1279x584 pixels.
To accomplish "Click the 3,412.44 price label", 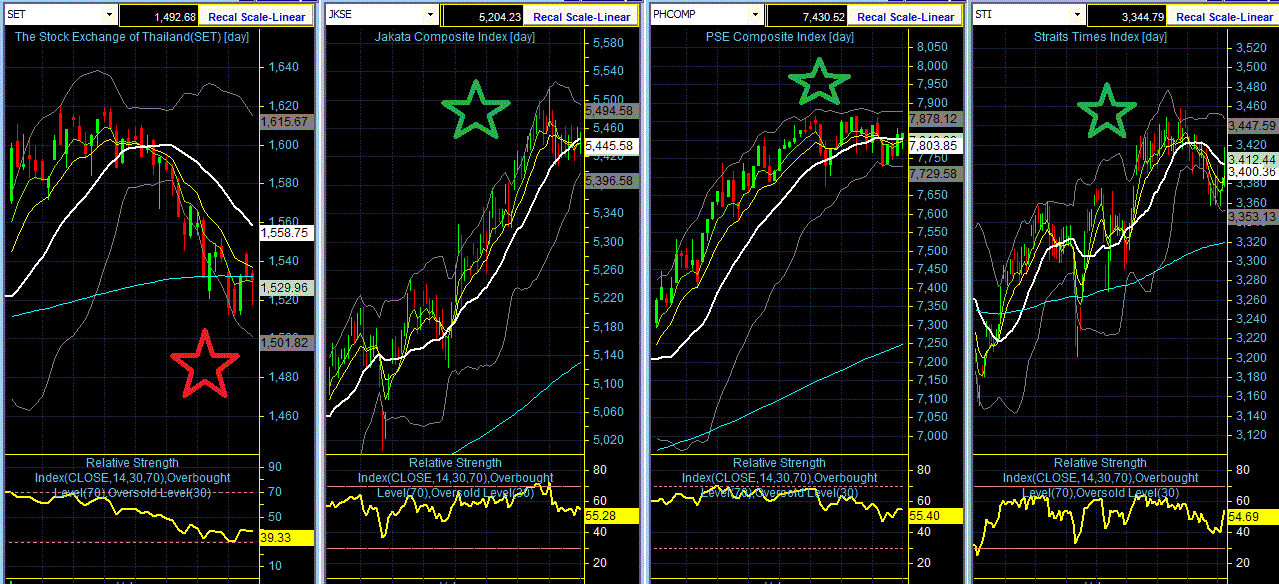I will point(1254,160).
